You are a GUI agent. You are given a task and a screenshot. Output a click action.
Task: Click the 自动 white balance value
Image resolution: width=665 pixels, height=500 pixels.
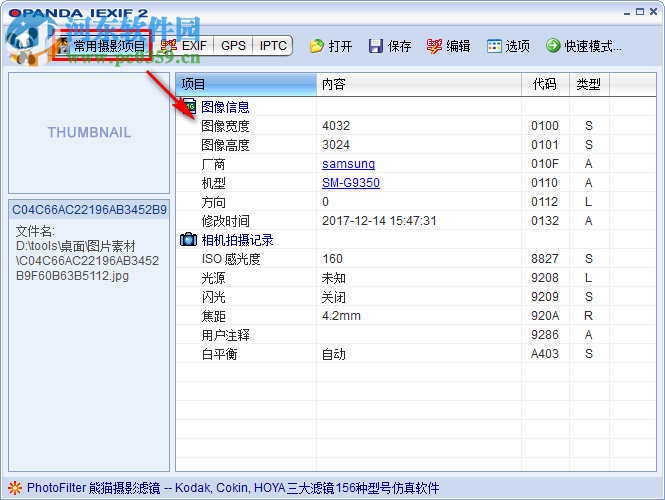(x=334, y=354)
